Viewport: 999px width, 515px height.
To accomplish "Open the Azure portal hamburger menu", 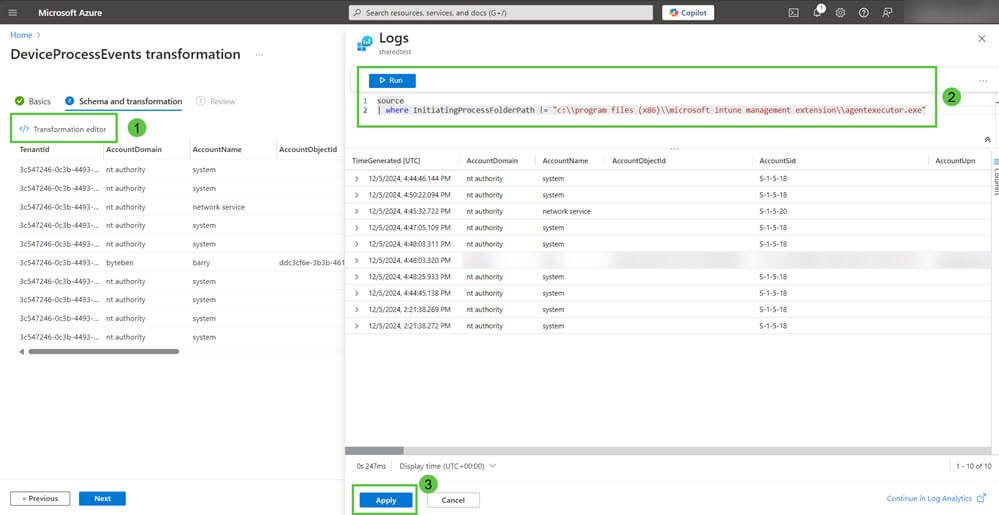I will coord(13,13).
